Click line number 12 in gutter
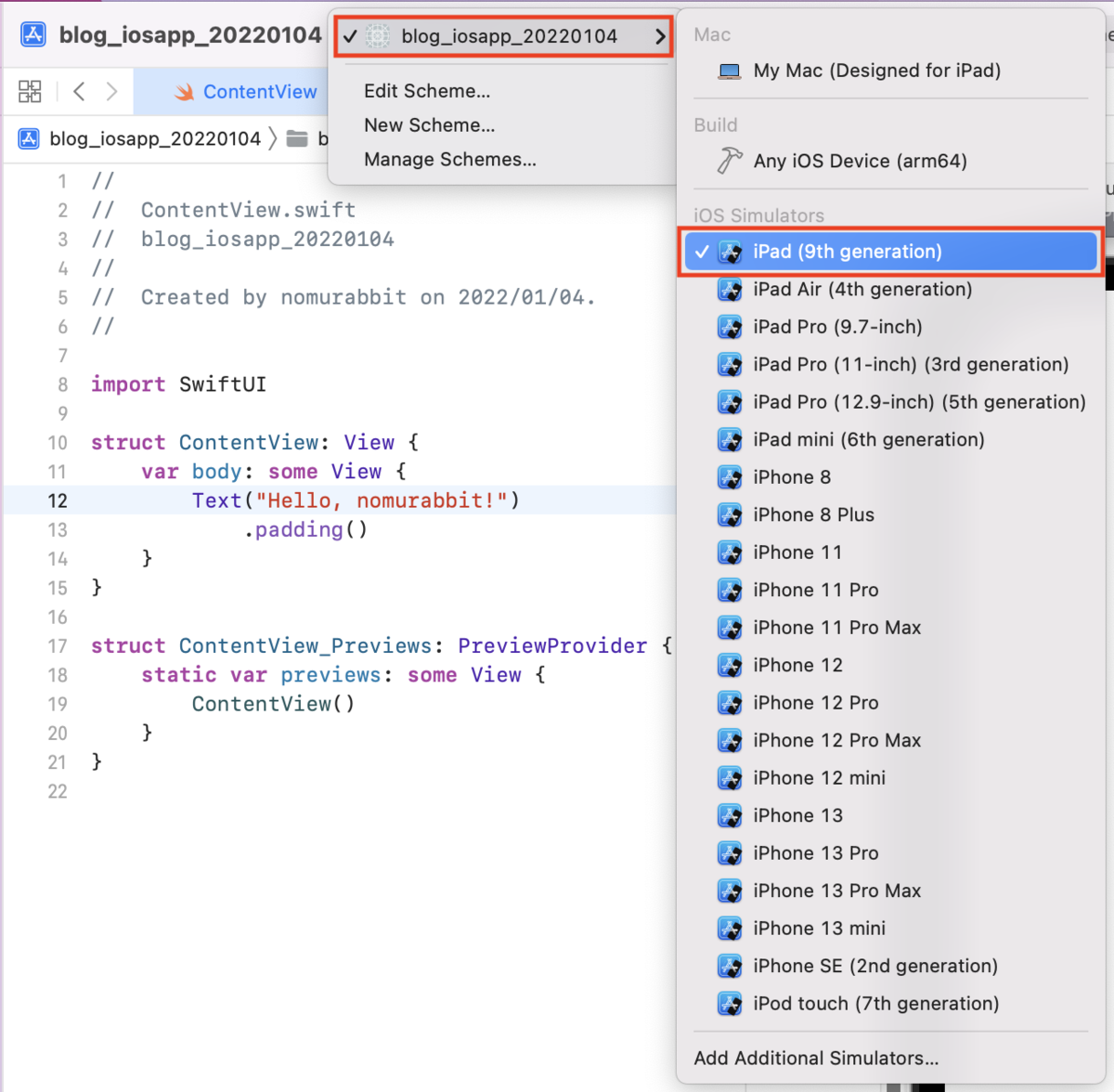The height and width of the screenshot is (1092, 1114). click(58, 501)
